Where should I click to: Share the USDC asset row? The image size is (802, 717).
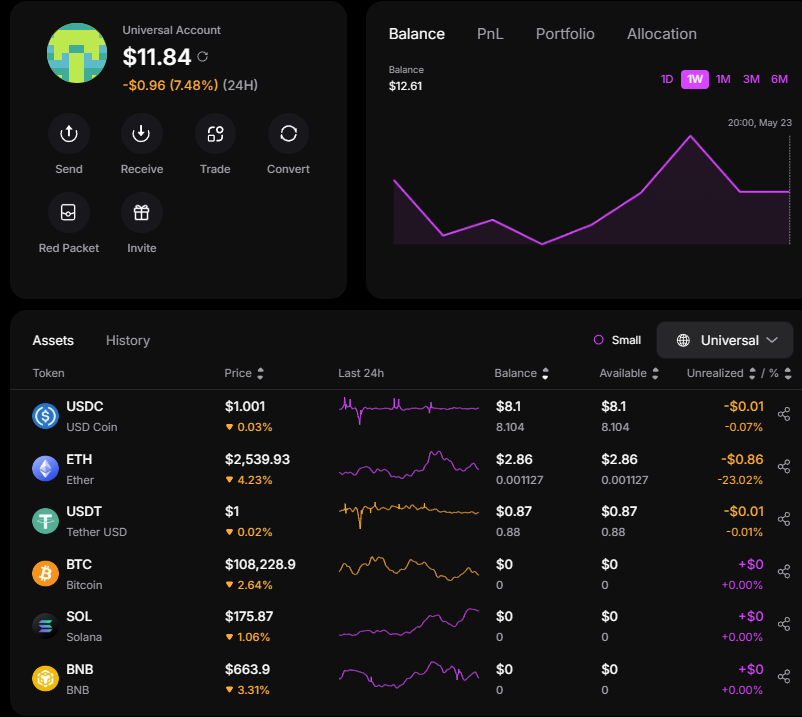coord(784,414)
